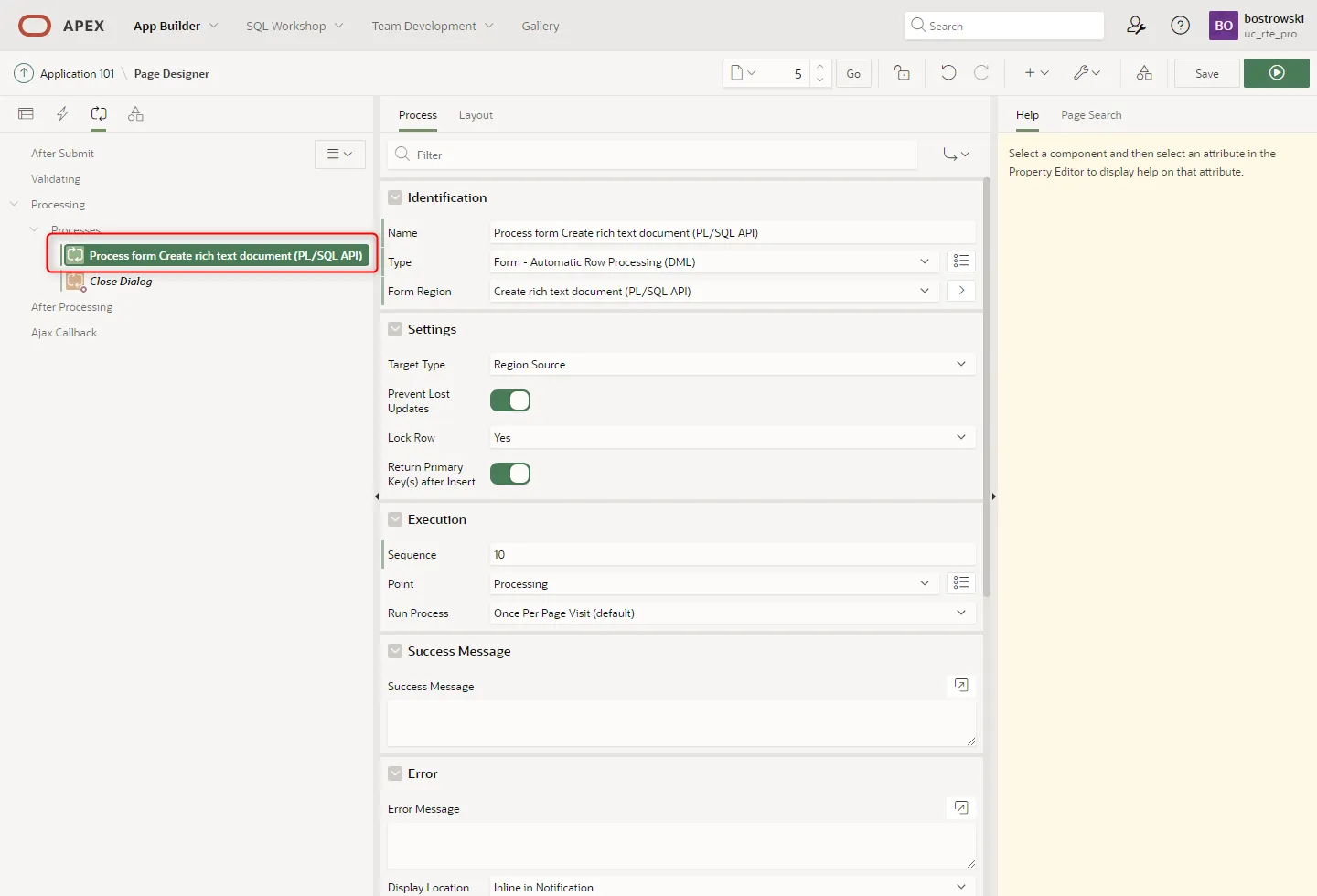Viewport: 1317px width, 896px height.
Task: Open the Run Process dropdown
Action: click(732, 613)
